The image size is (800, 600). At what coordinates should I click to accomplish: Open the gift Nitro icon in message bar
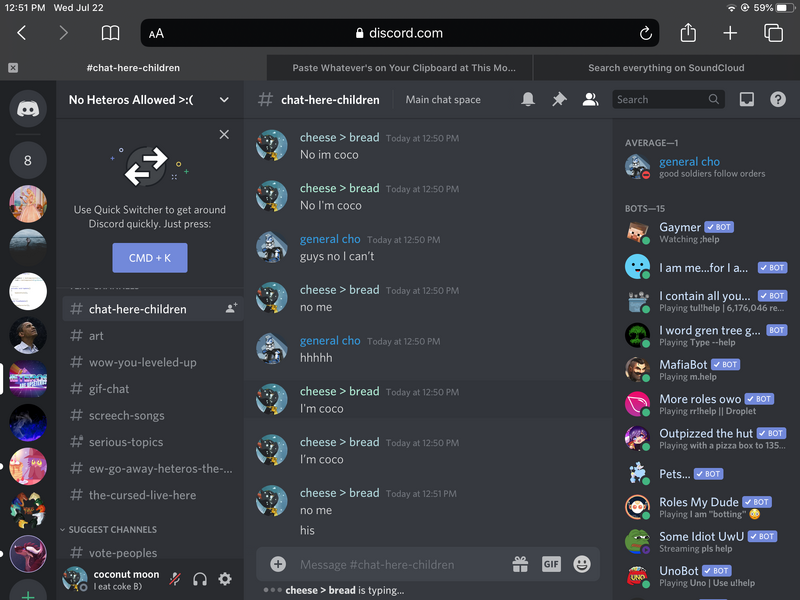[520, 564]
